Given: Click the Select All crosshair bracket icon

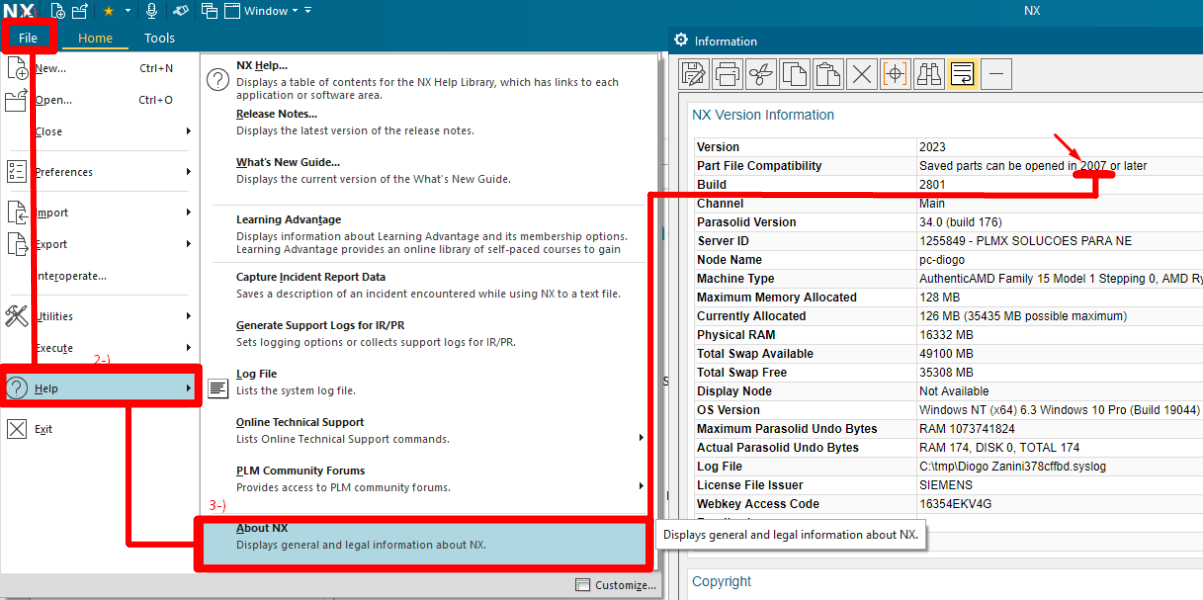Looking at the screenshot, I should point(895,73).
